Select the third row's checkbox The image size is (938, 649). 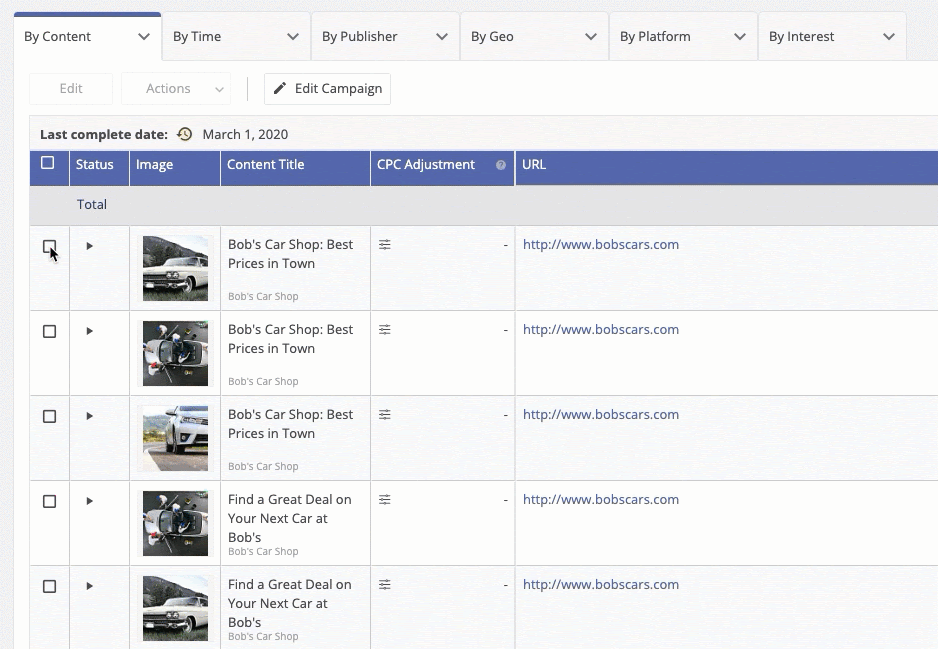tap(49, 416)
